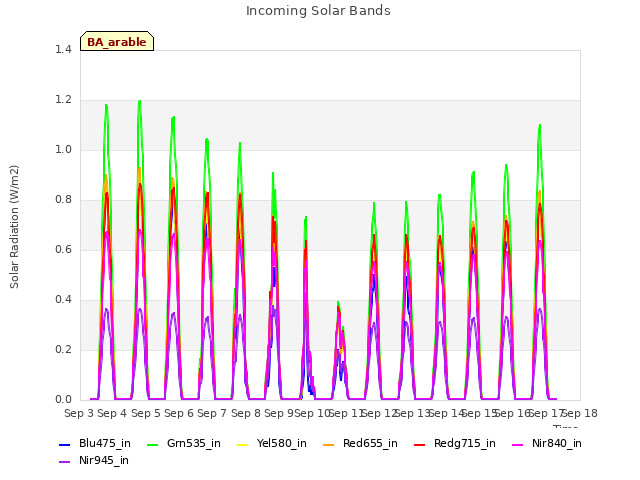Click the Sep 5 x-axis label
This screenshot has width=640, height=480.
pyautogui.click(x=145, y=413)
